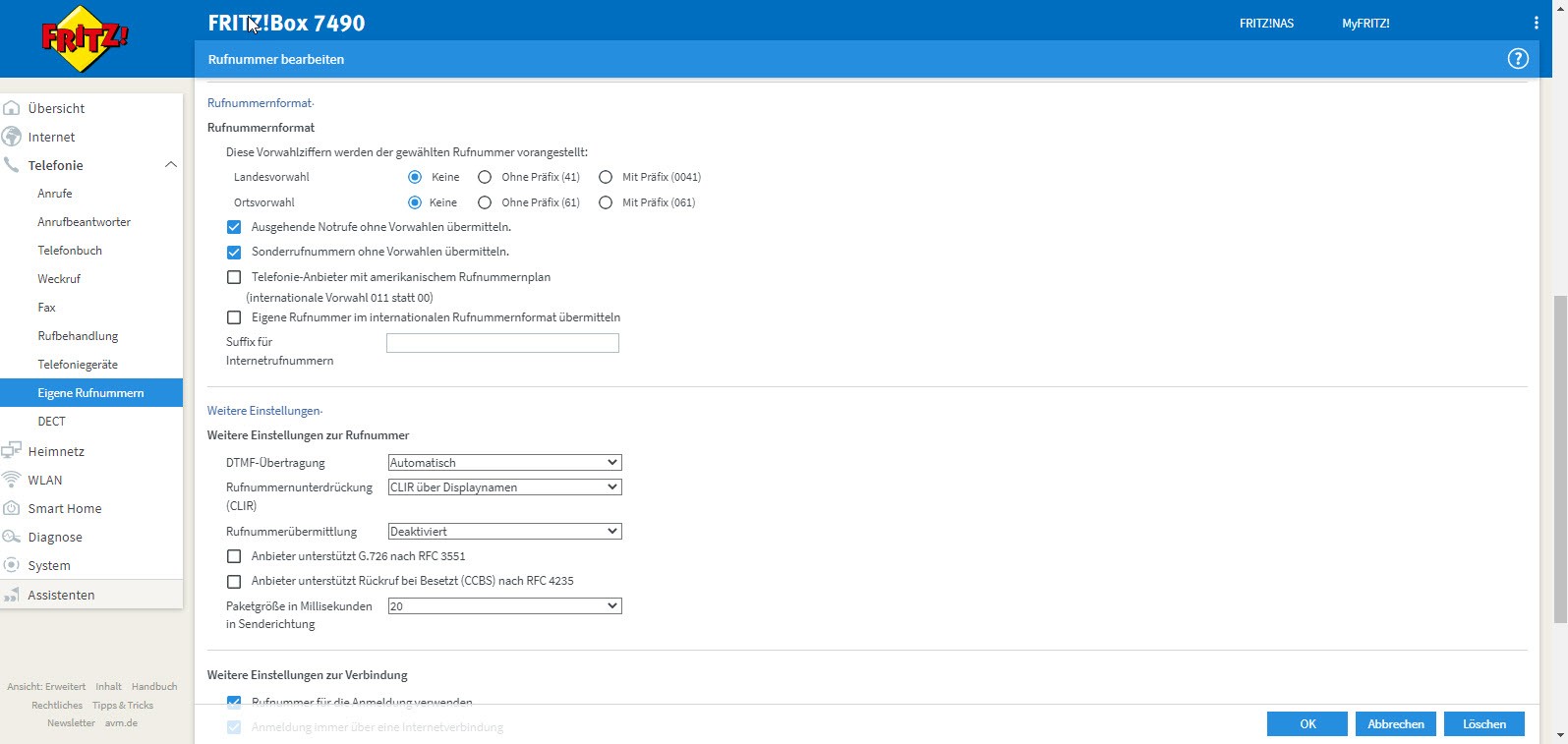This screenshot has width=1568, height=744.
Task: Click the vertical page scrollbar thumb
Action: [1559, 457]
